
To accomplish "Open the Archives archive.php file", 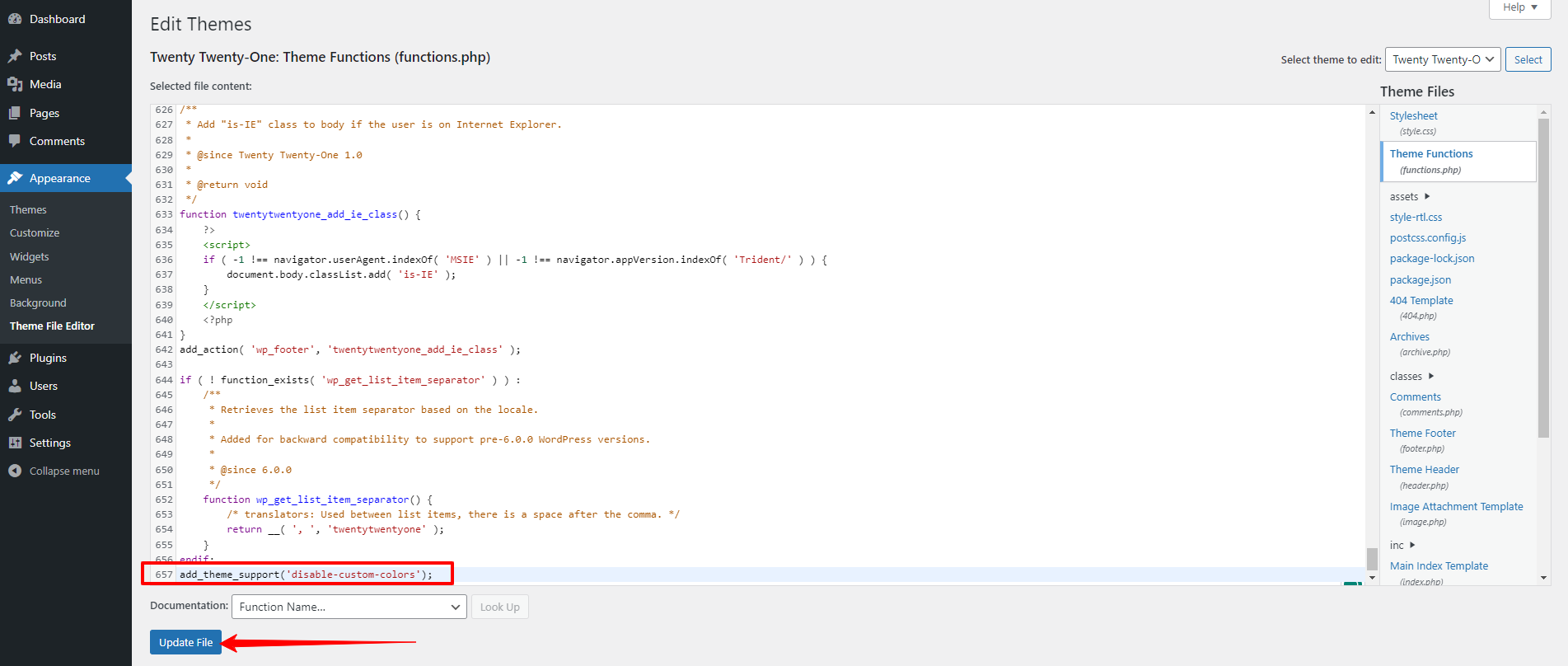I will tap(1410, 337).
